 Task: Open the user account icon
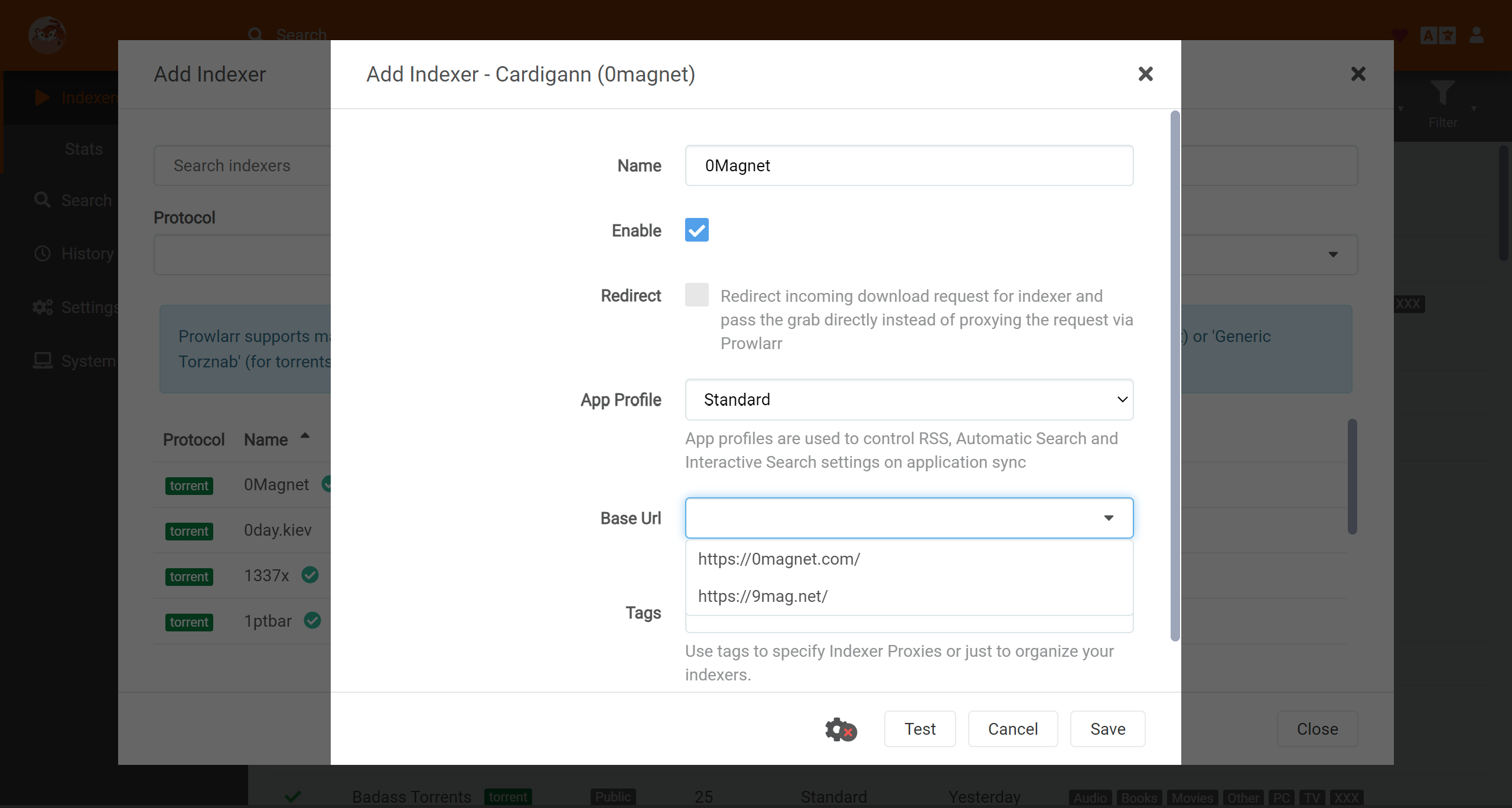pyautogui.click(x=1476, y=35)
